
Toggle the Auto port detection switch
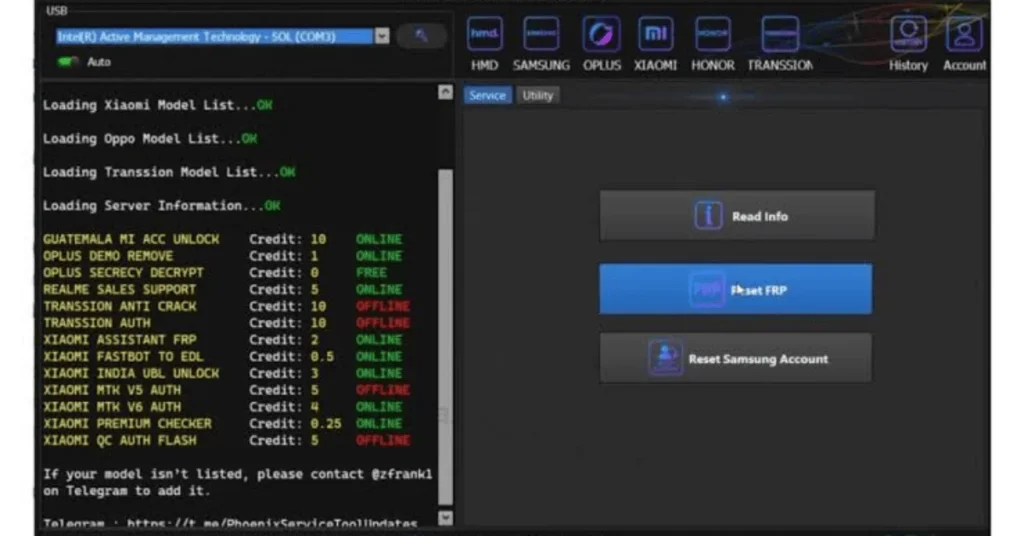click(x=67, y=61)
